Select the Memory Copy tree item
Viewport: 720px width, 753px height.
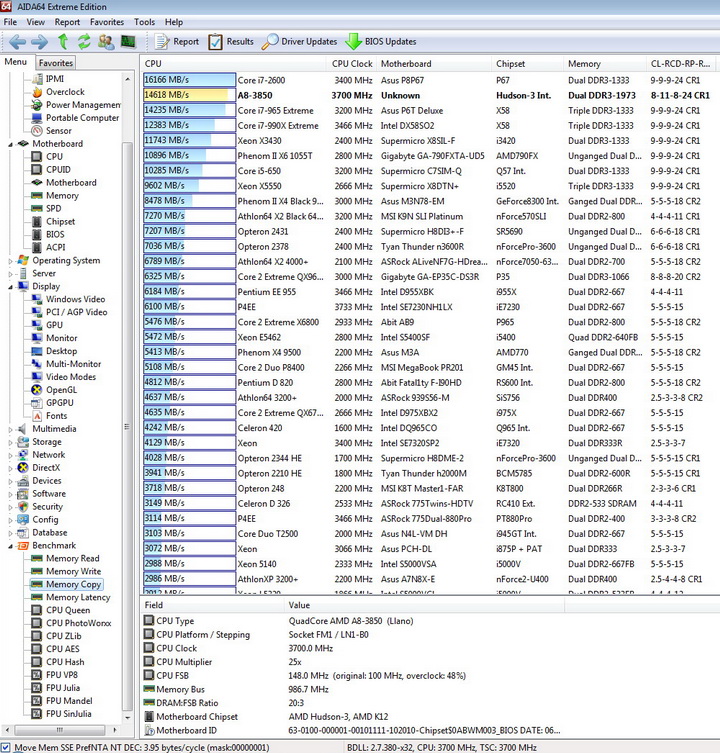[x=66, y=584]
